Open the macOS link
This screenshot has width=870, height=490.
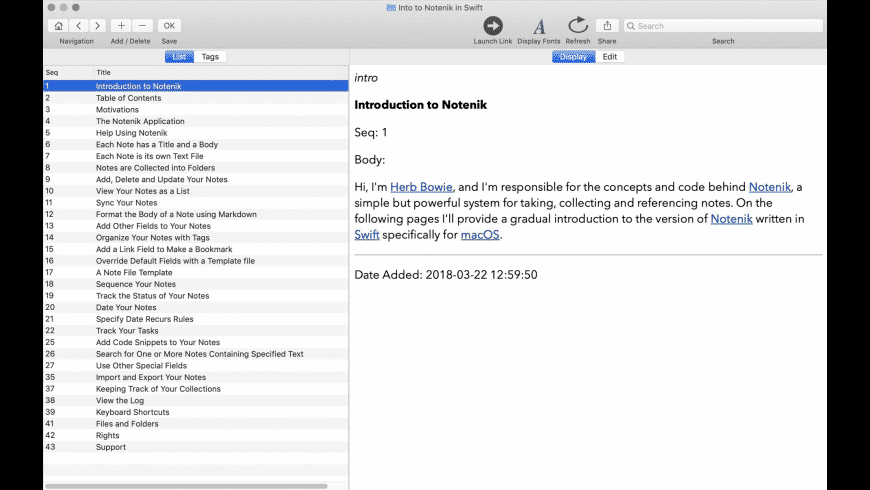coord(480,235)
